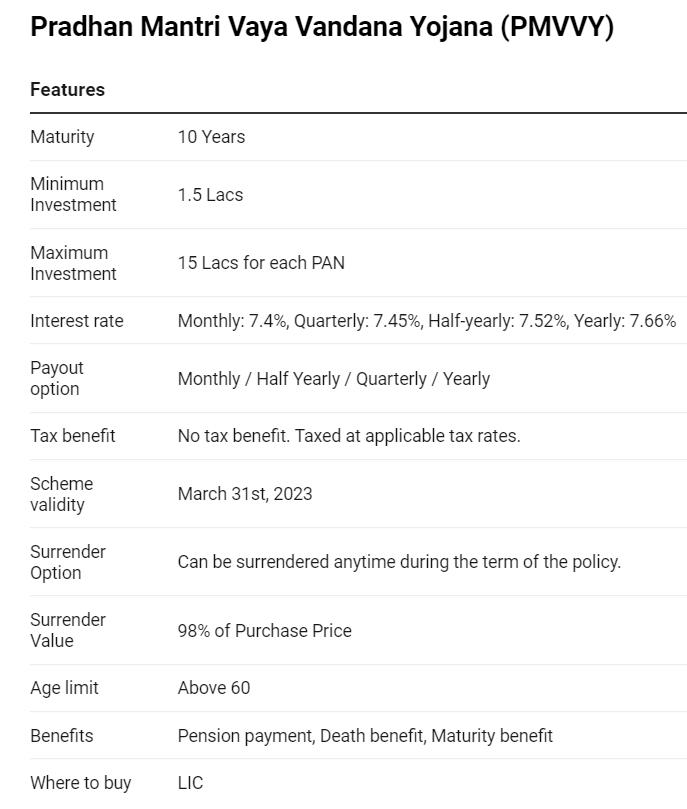
Task: Click the Maximum Investment label
Action: (x=73, y=263)
